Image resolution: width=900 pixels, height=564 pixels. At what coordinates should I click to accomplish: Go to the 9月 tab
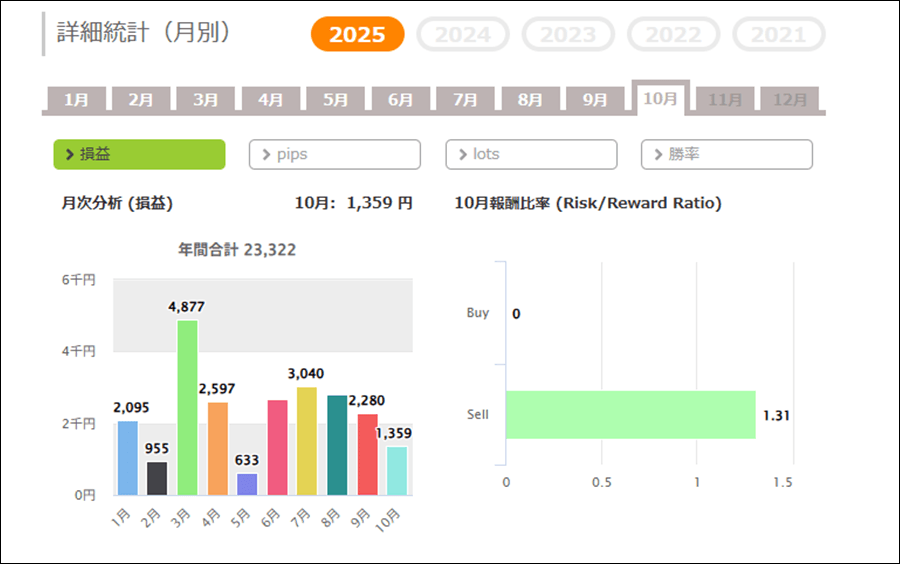595,100
